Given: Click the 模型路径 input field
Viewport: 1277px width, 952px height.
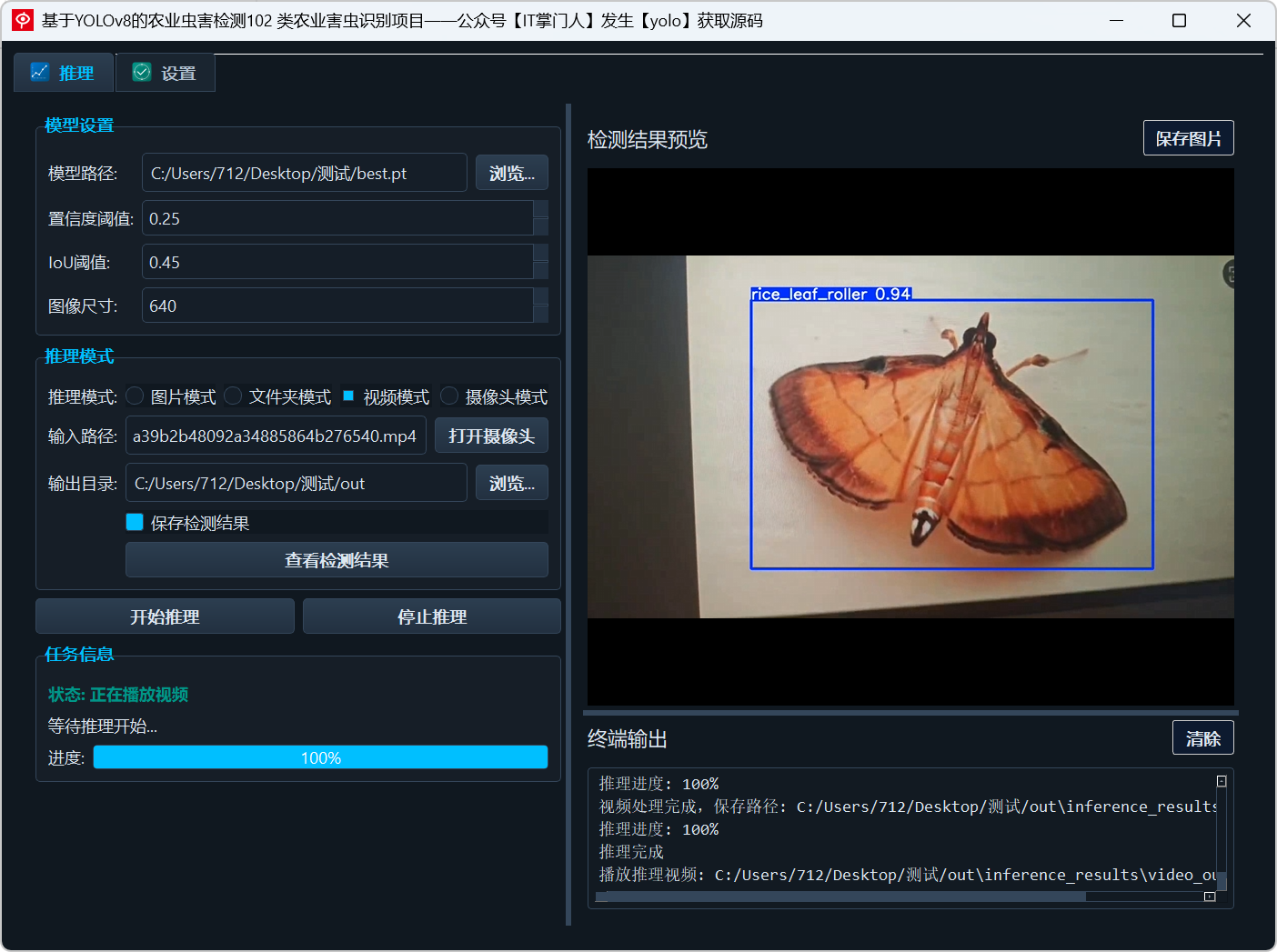Looking at the screenshot, I should point(305,173).
